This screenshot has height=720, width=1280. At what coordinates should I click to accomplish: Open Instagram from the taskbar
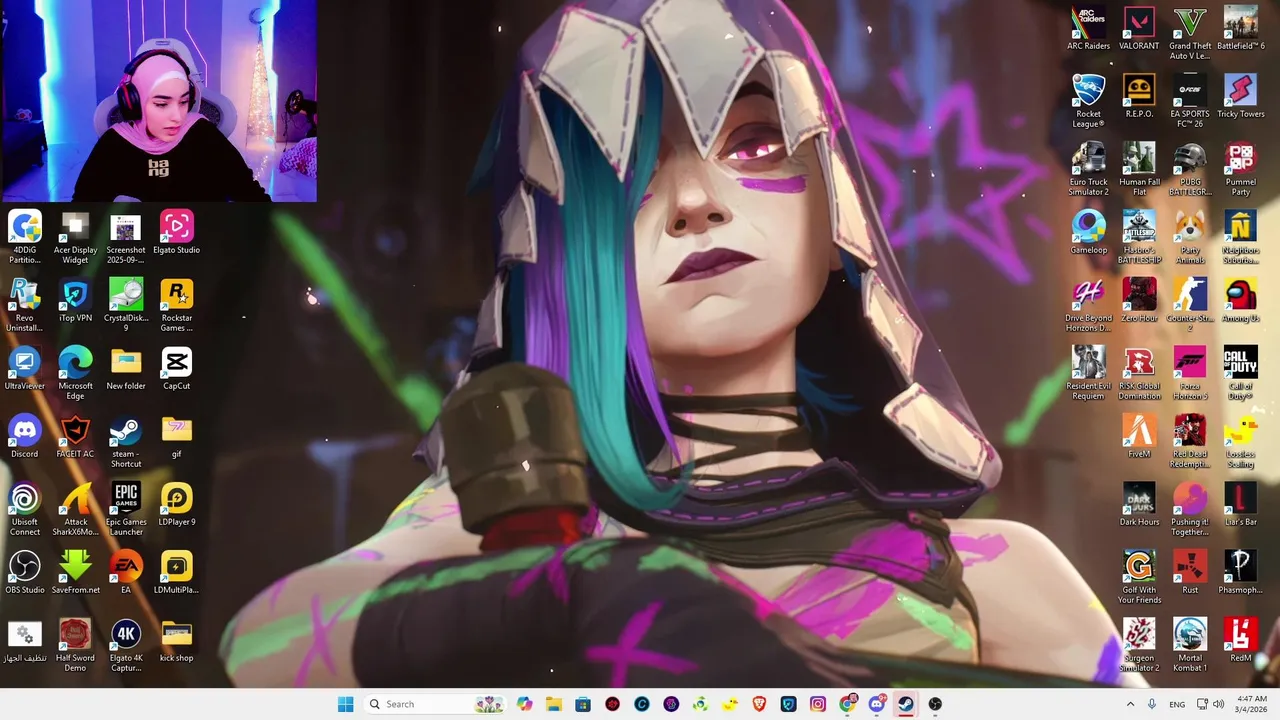[x=818, y=704]
